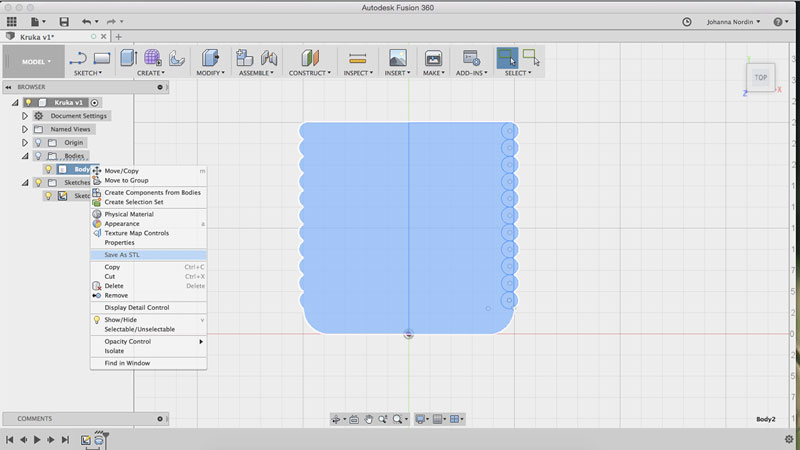Screen dimensions: 800x450
Task: Click the TOP face of ViewCube
Action: click(x=761, y=78)
